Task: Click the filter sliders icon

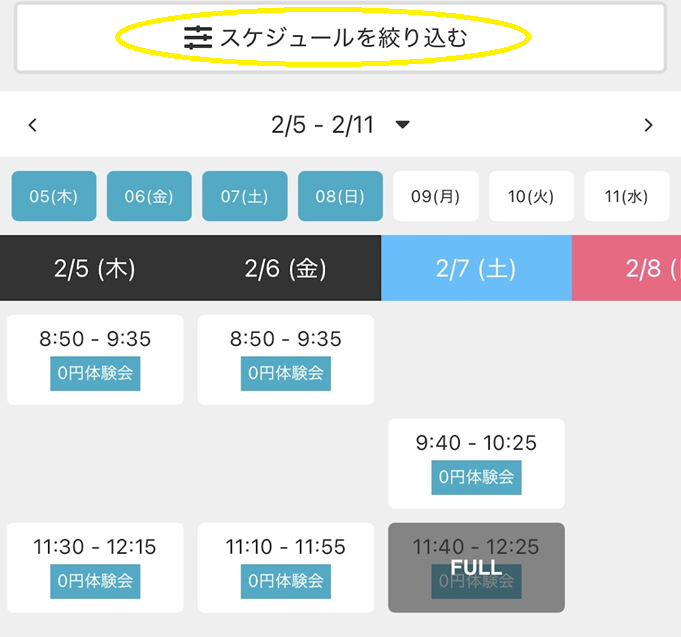Action: 198,38
